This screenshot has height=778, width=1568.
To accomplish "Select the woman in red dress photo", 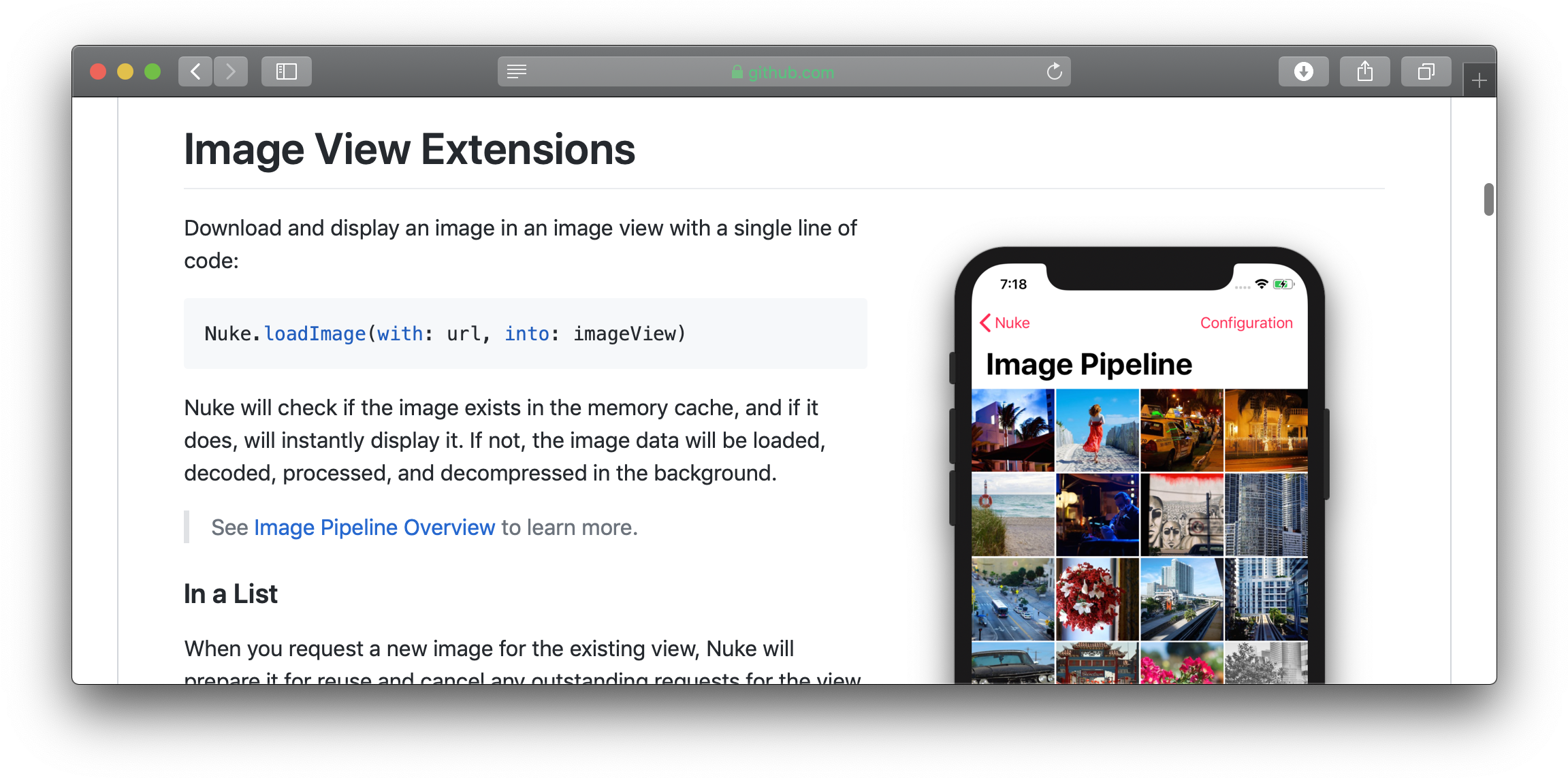I will [x=1097, y=430].
